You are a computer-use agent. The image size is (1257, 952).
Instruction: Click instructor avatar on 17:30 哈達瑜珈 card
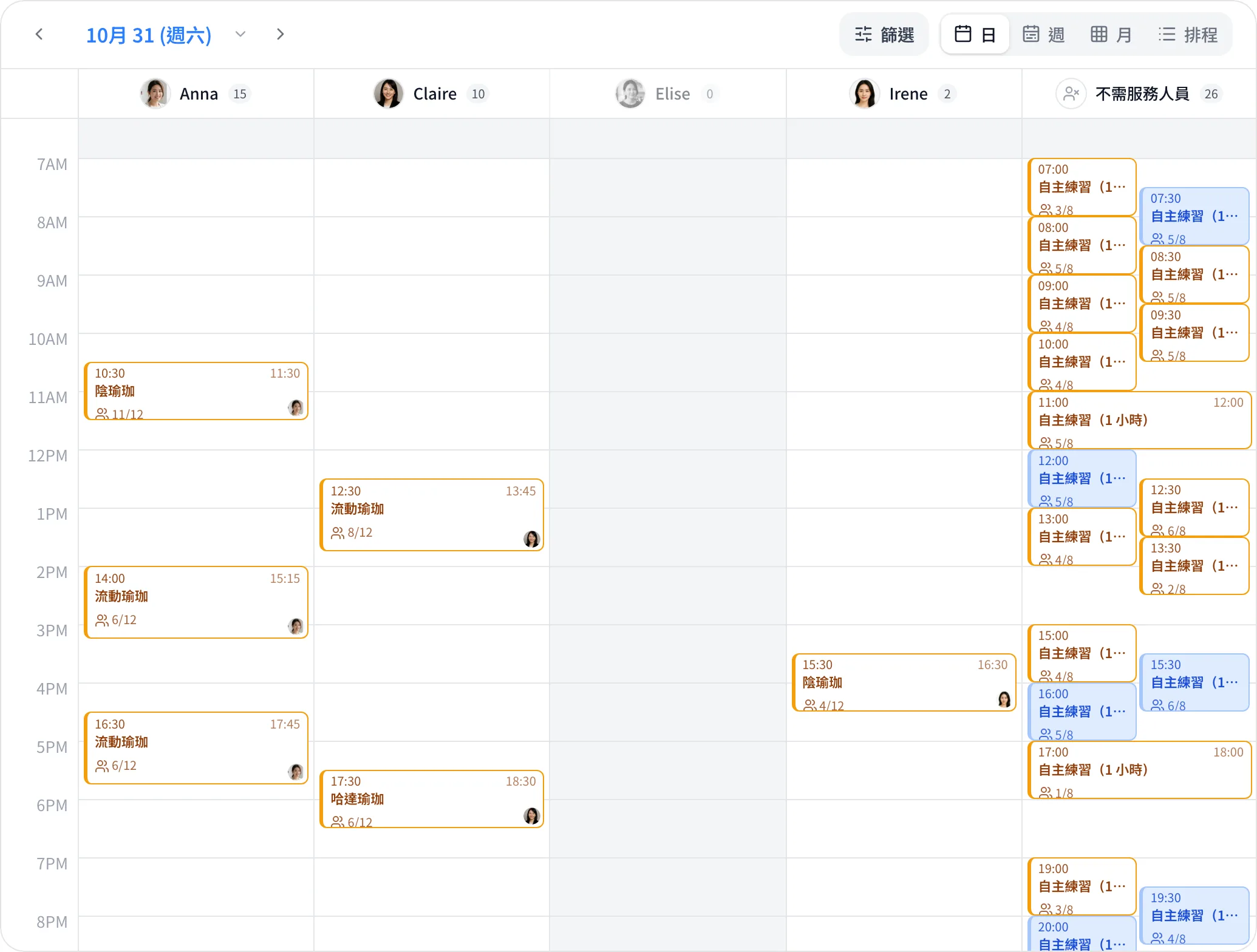[x=531, y=815]
